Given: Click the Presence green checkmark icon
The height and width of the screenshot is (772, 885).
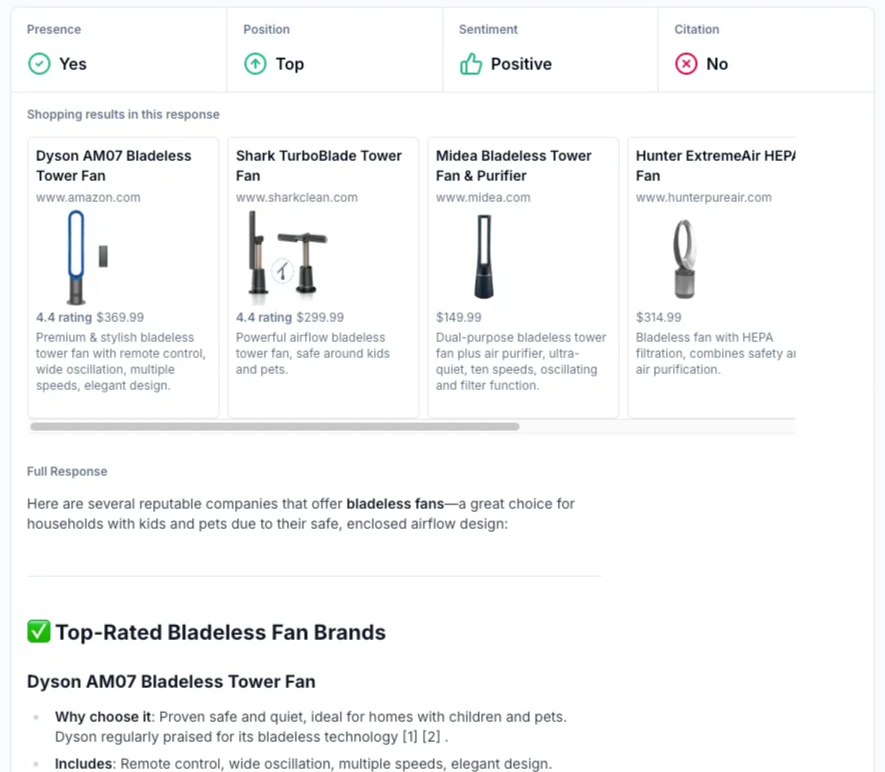Looking at the screenshot, I should click(x=39, y=64).
